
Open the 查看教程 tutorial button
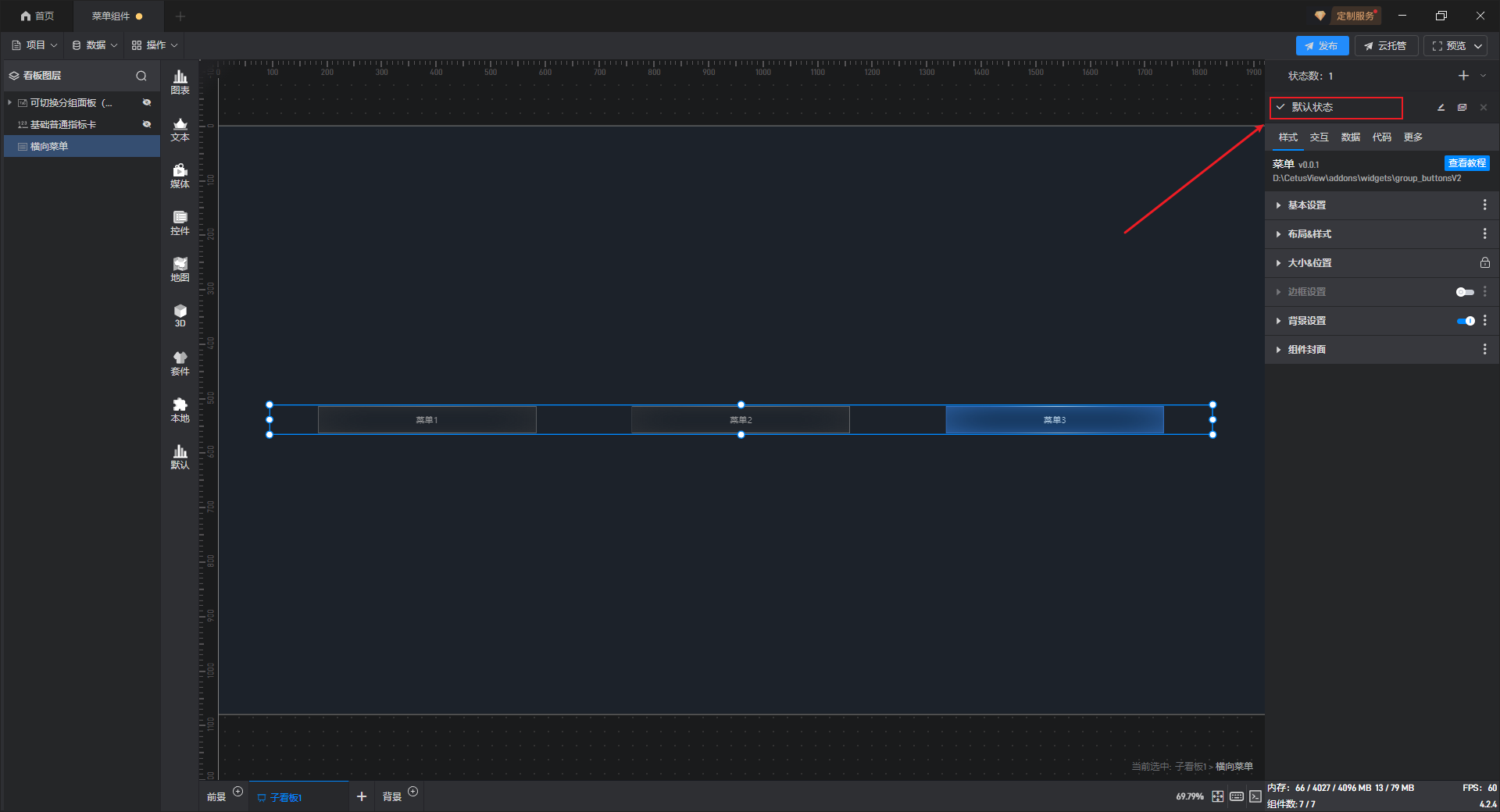point(1466,163)
